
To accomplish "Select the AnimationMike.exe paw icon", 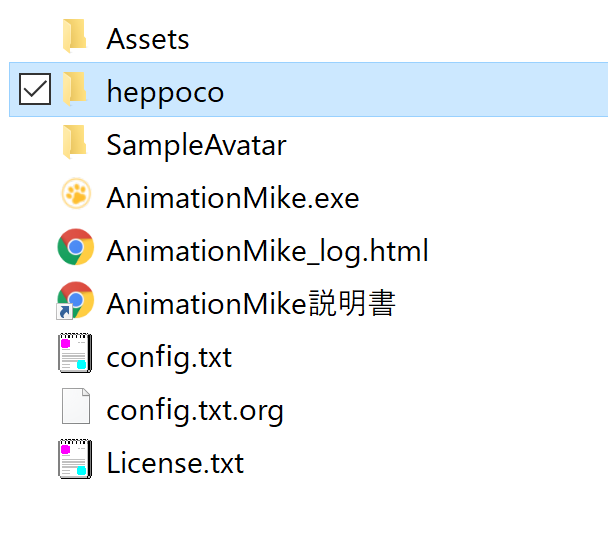I will pyautogui.click(x=76, y=194).
